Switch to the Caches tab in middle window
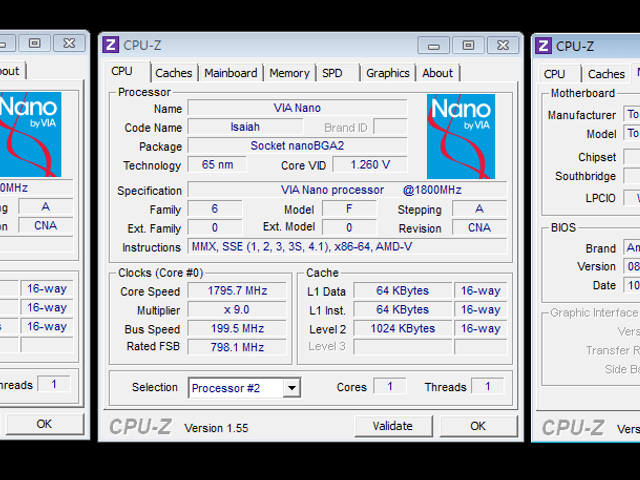Image resolution: width=640 pixels, height=480 pixels. tap(173, 73)
